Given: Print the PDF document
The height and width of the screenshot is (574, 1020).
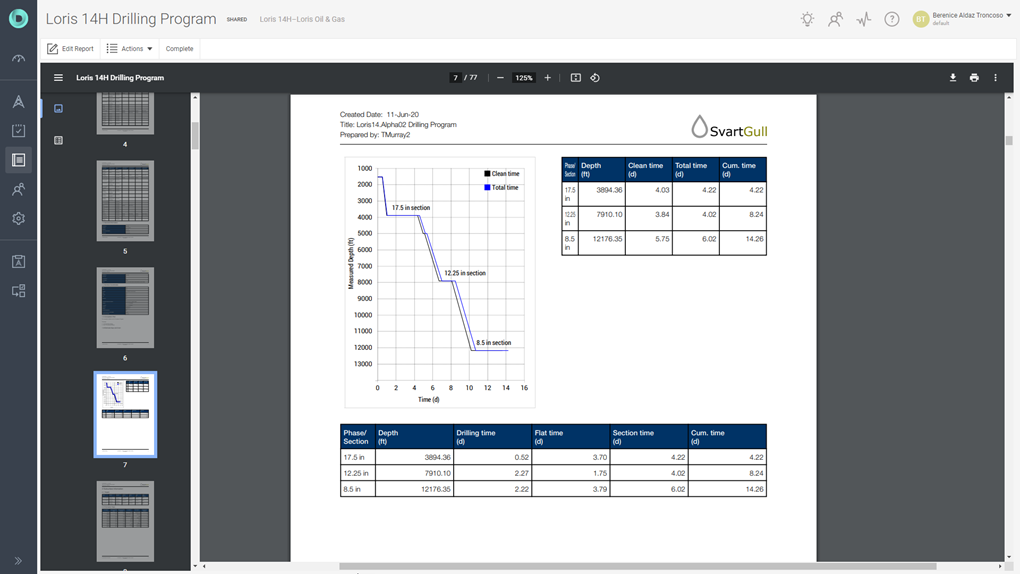Looking at the screenshot, I should point(974,77).
